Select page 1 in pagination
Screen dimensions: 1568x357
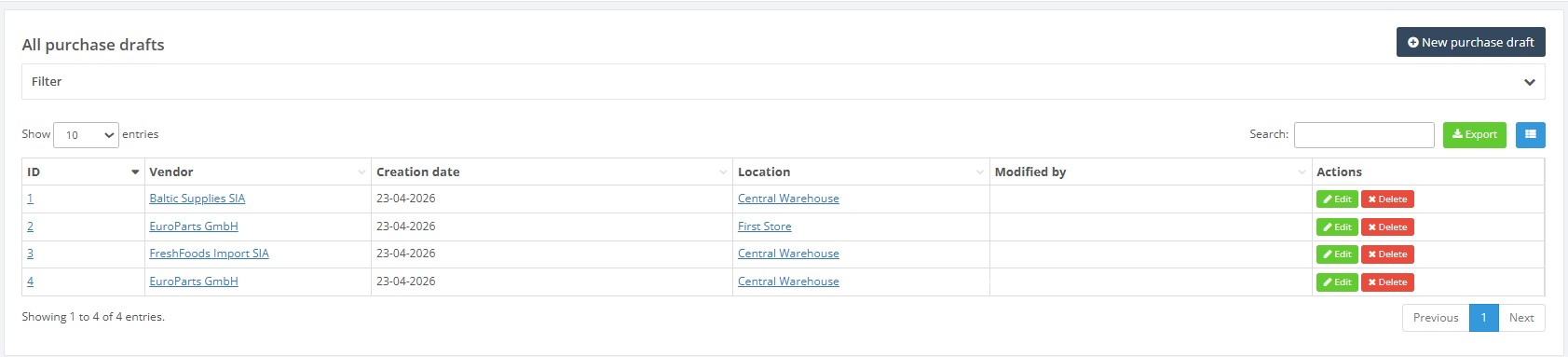click(1483, 318)
